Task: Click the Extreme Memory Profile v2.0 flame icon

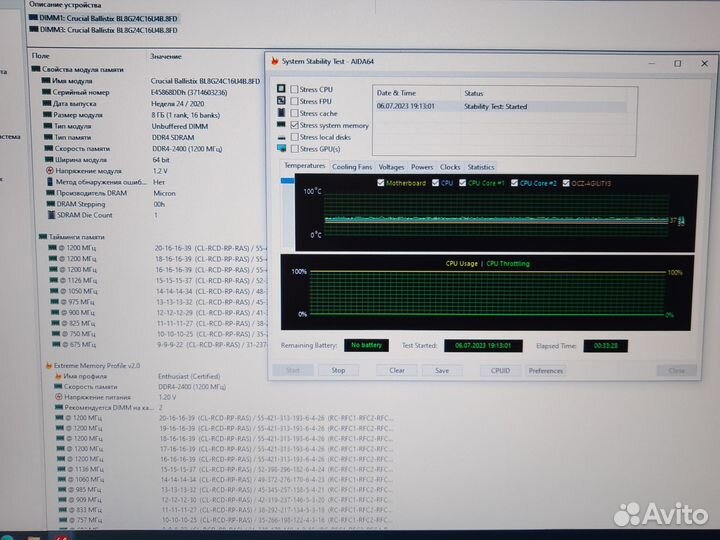Action: [49, 366]
